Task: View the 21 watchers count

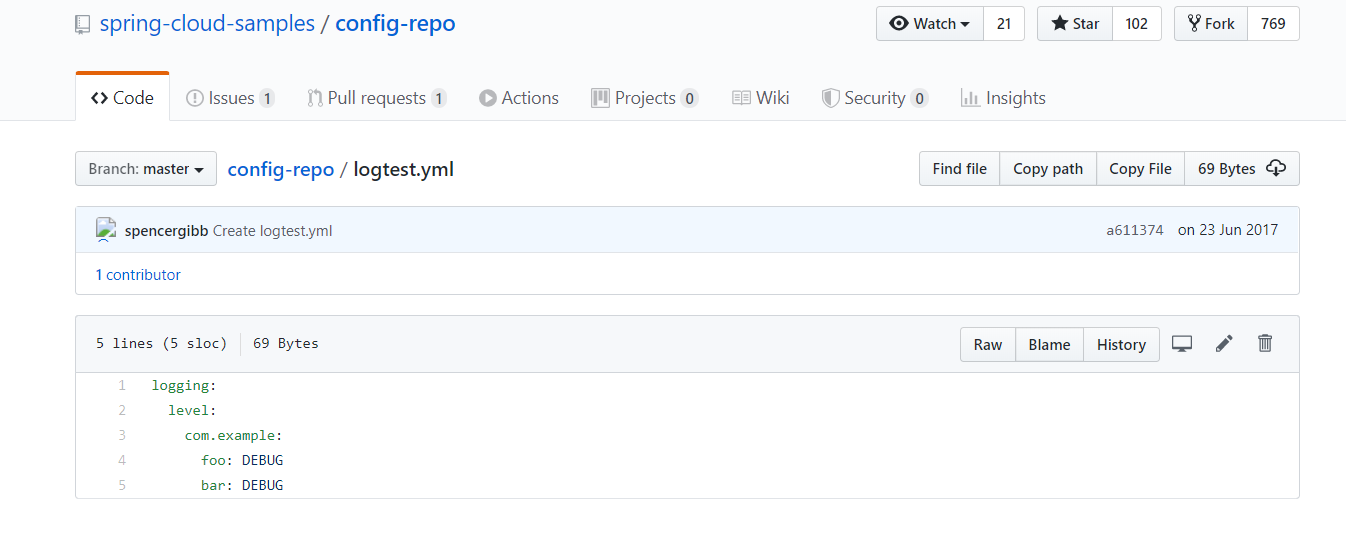Action: pyautogui.click(x=1004, y=24)
